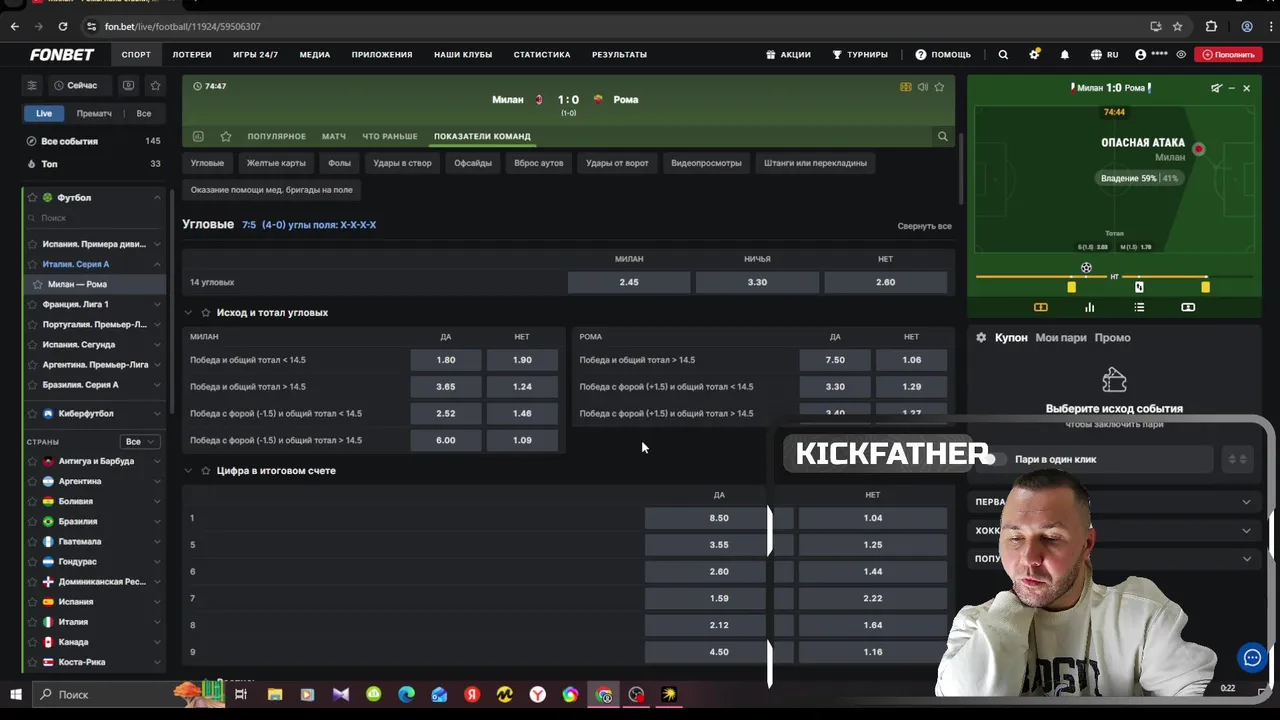Select the Прематч filter

(94, 113)
